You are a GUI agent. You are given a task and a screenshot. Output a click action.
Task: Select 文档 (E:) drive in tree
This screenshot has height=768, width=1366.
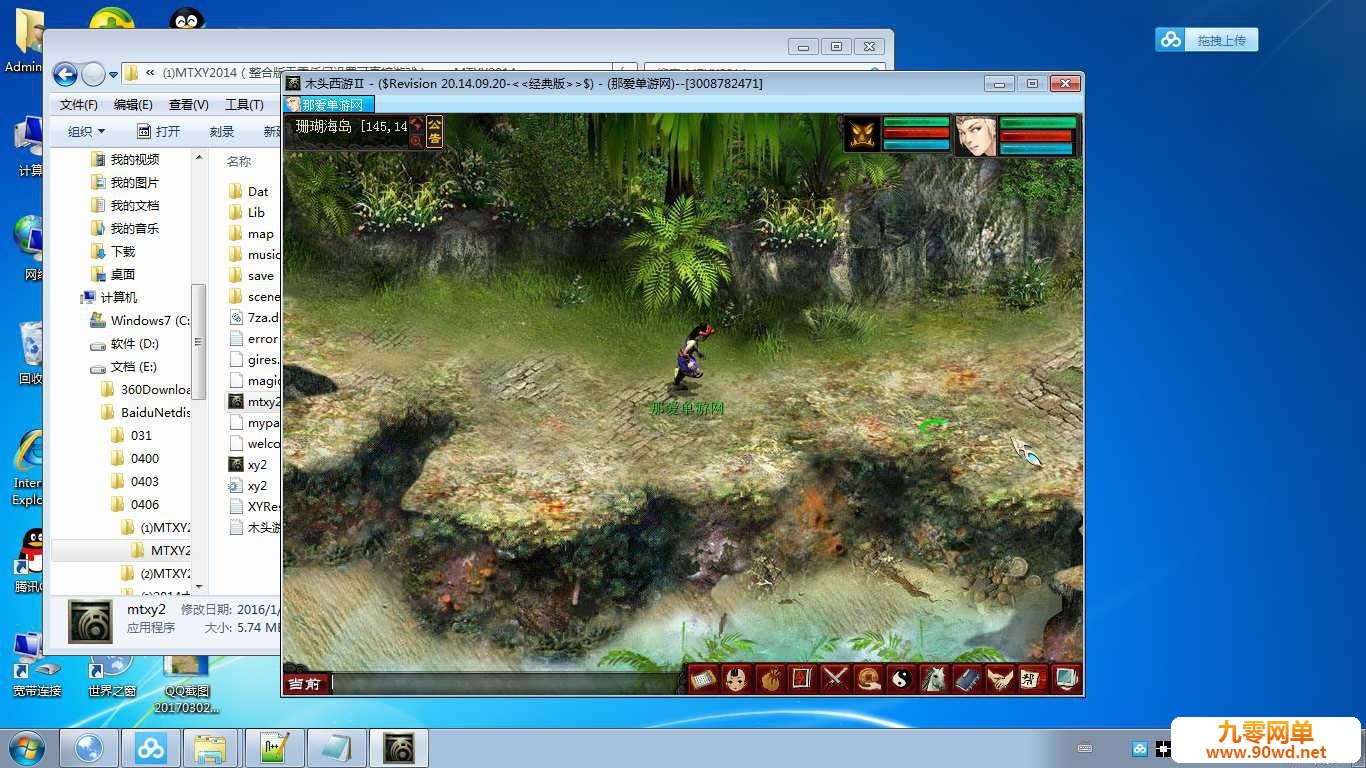click(123, 366)
